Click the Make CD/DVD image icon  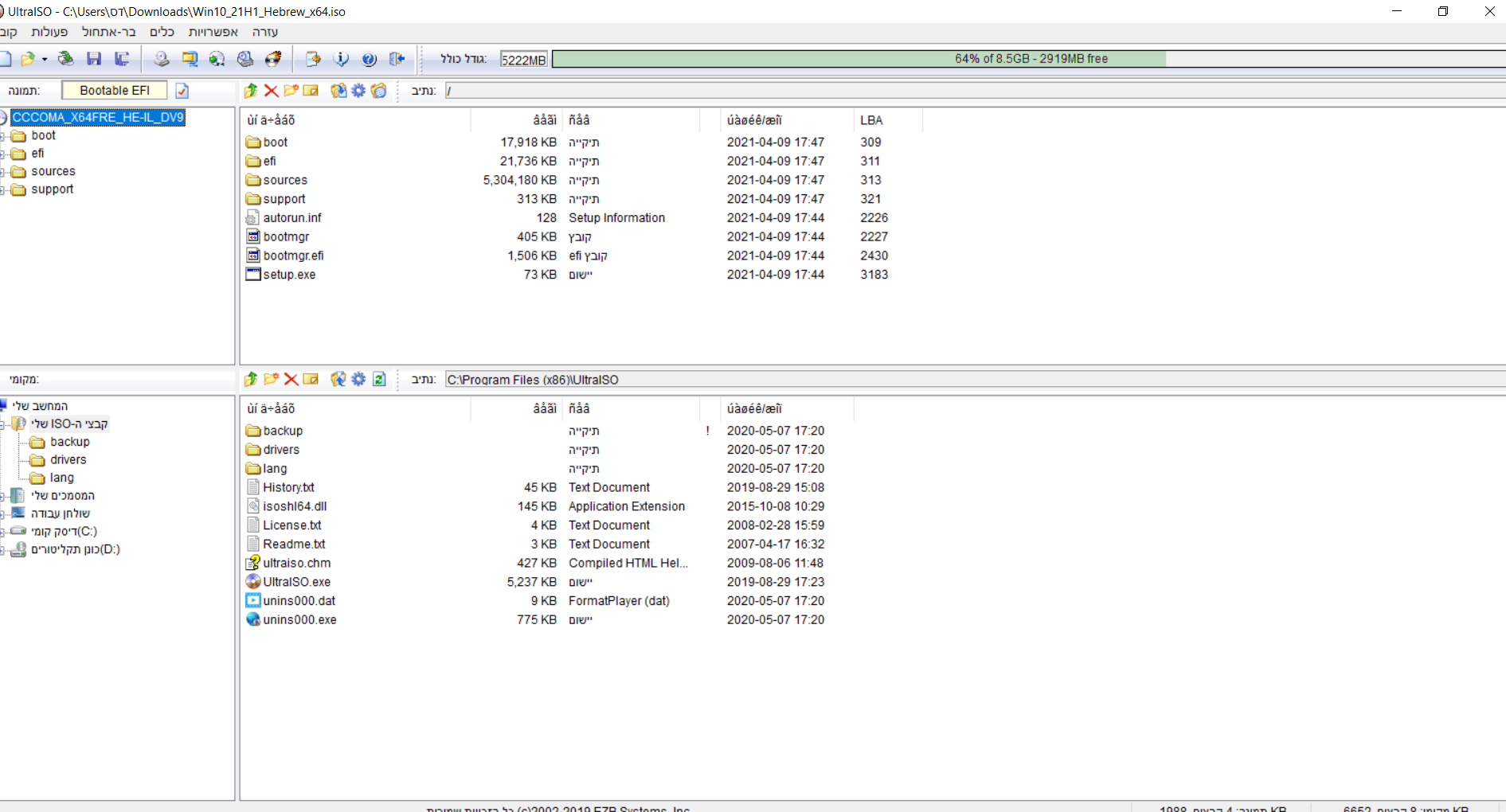tap(162, 59)
